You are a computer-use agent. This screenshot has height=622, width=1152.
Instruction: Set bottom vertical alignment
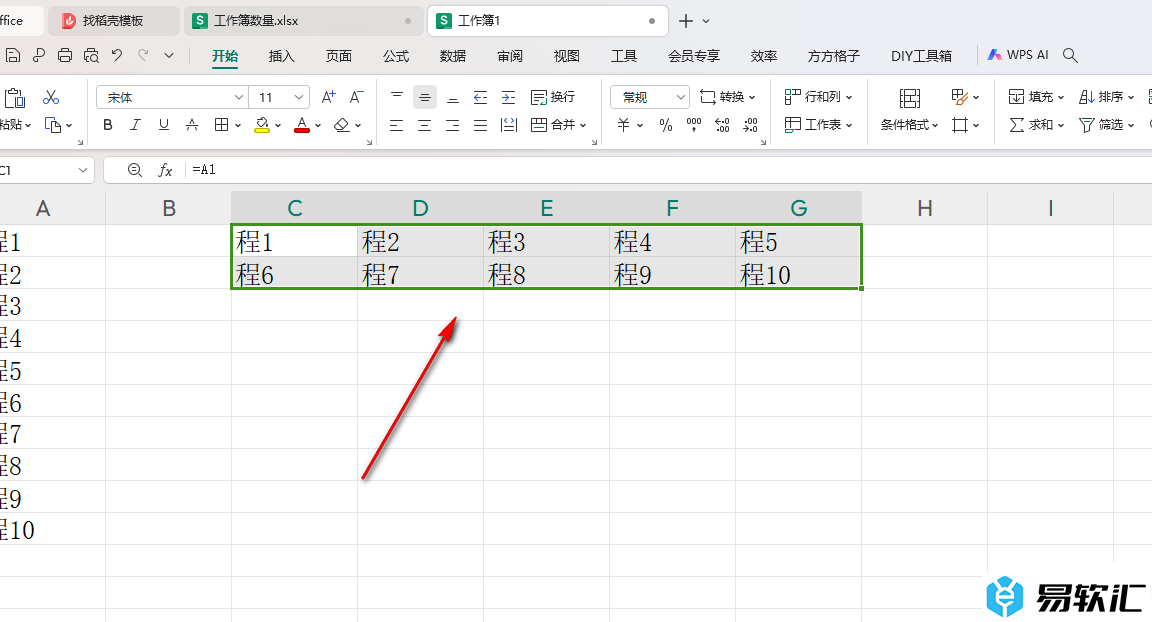pyautogui.click(x=453, y=97)
